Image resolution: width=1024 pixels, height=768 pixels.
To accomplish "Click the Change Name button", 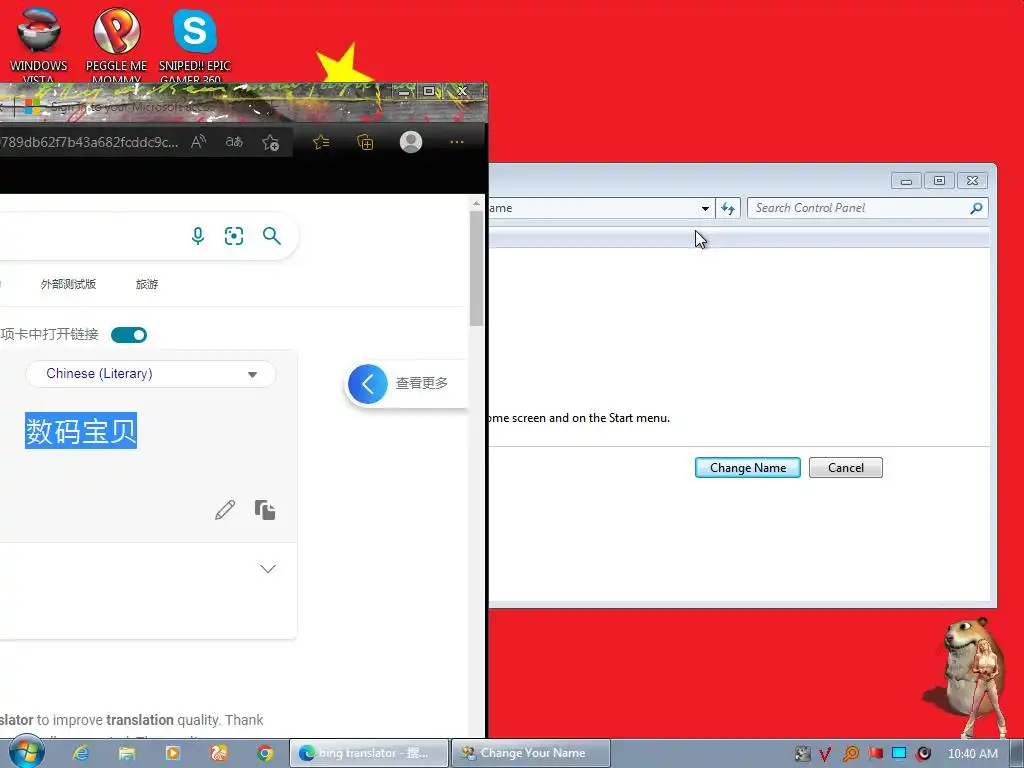I will pos(748,468).
